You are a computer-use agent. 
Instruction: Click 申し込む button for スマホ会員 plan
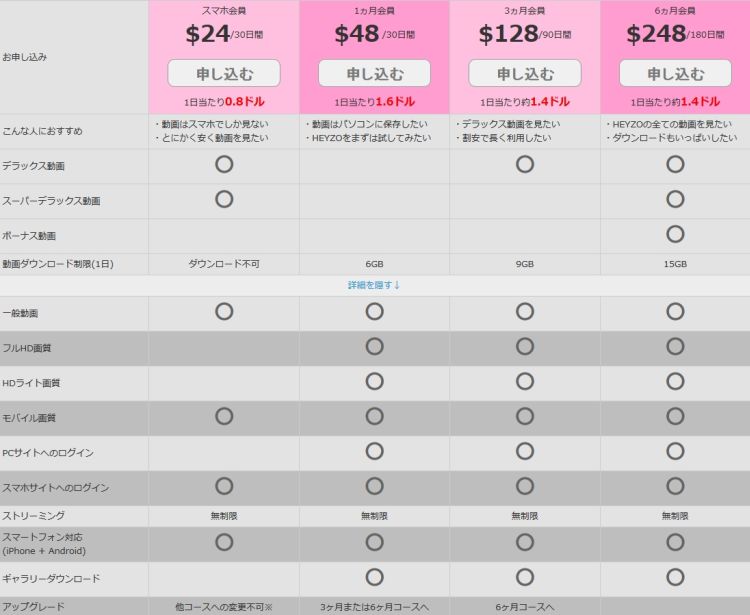point(224,73)
